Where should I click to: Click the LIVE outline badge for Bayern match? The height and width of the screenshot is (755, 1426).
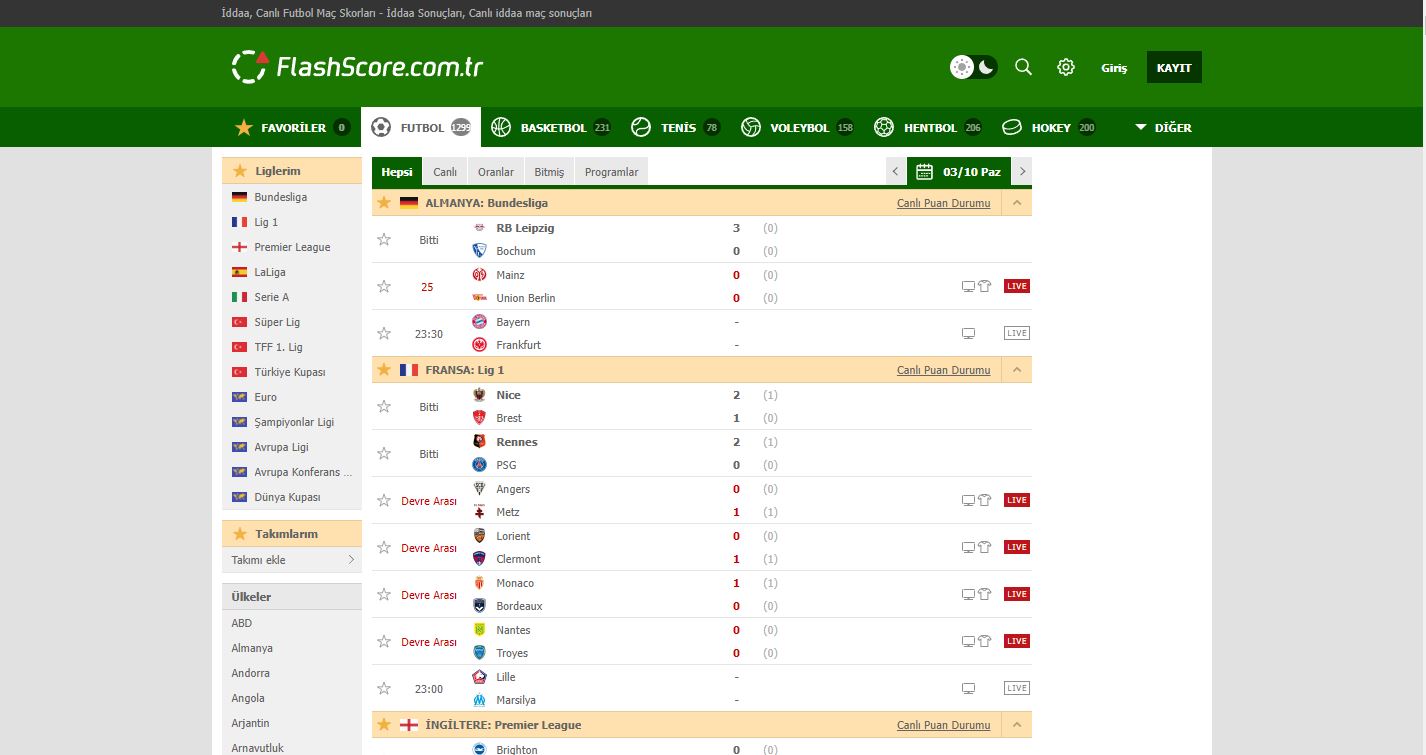tap(1017, 333)
